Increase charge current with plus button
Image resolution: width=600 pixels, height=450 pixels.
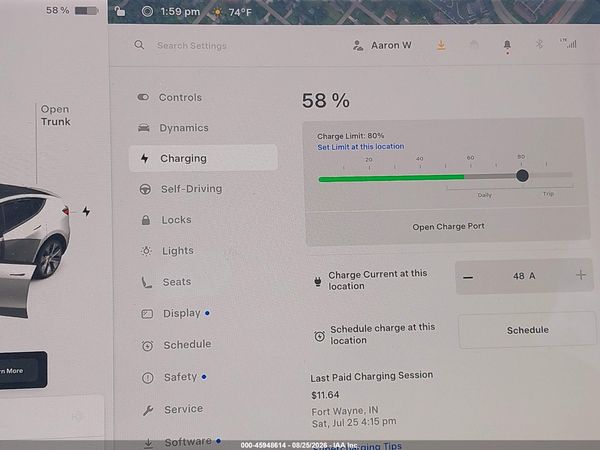tap(581, 275)
